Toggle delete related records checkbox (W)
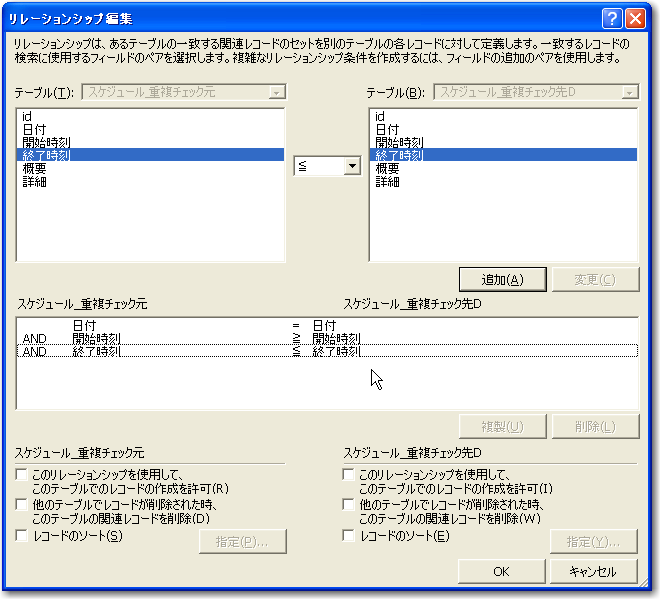 pos(349,505)
